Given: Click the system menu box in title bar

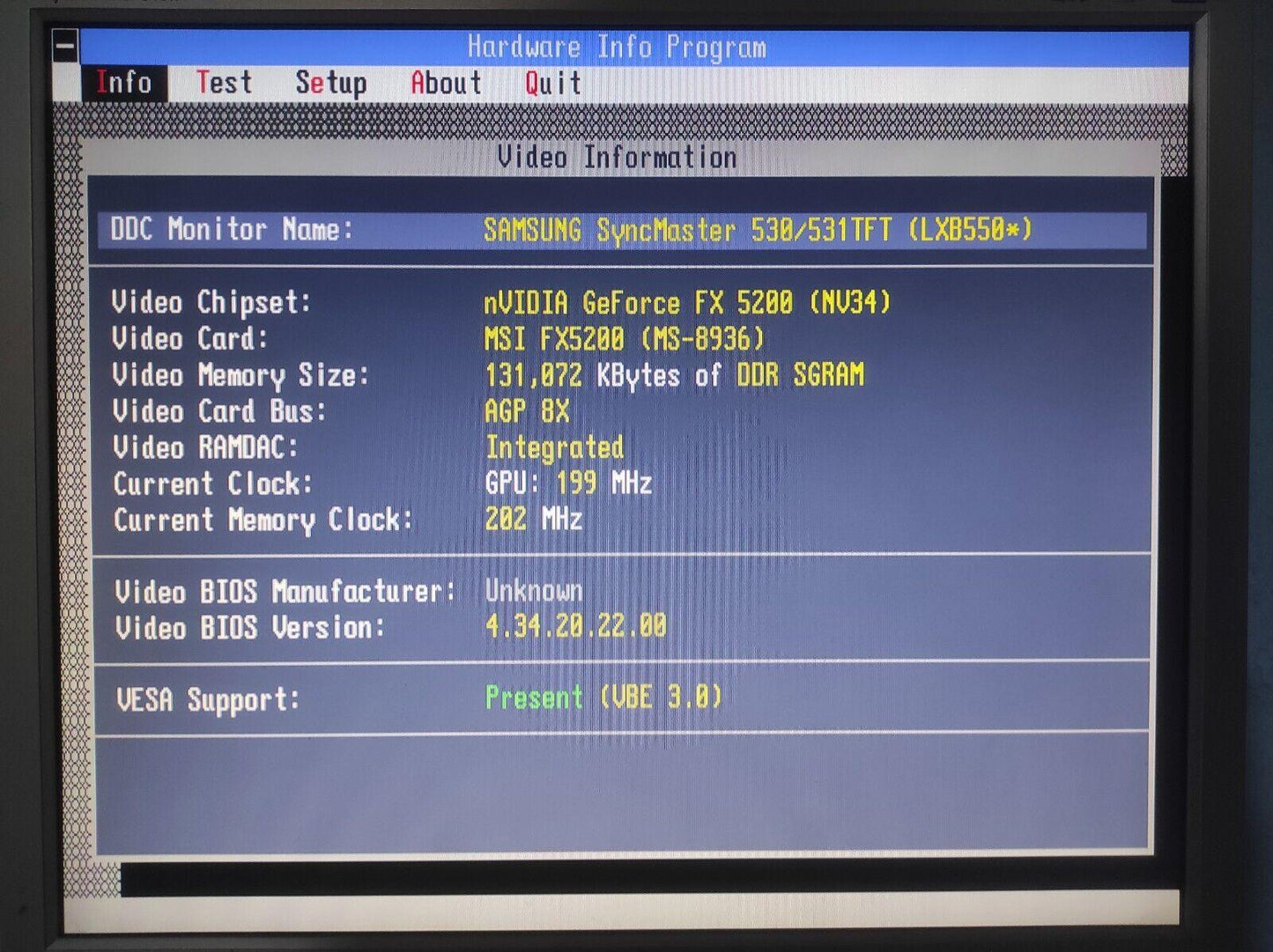Looking at the screenshot, I should coord(65,46).
